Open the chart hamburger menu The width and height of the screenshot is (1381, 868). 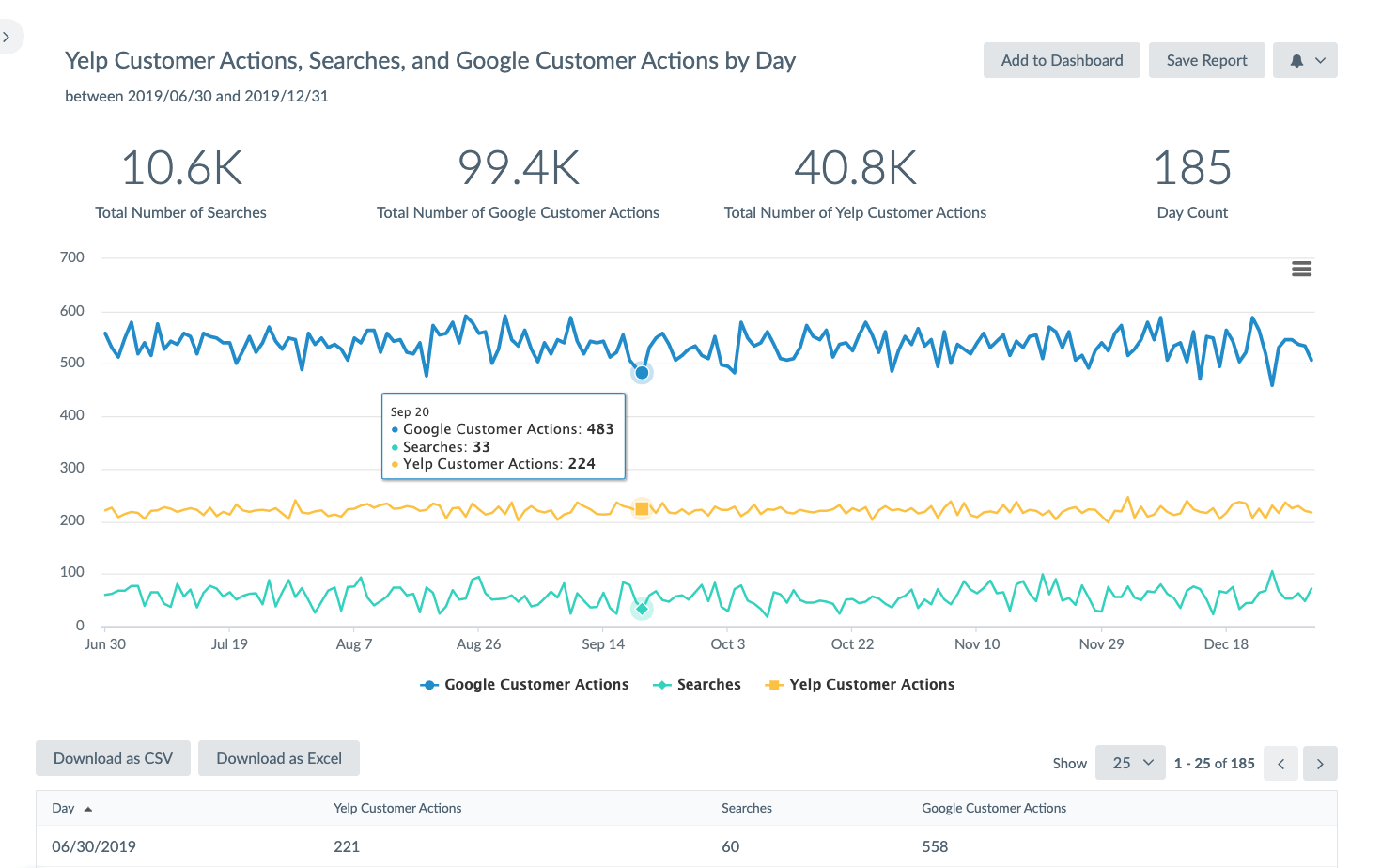point(1301,270)
